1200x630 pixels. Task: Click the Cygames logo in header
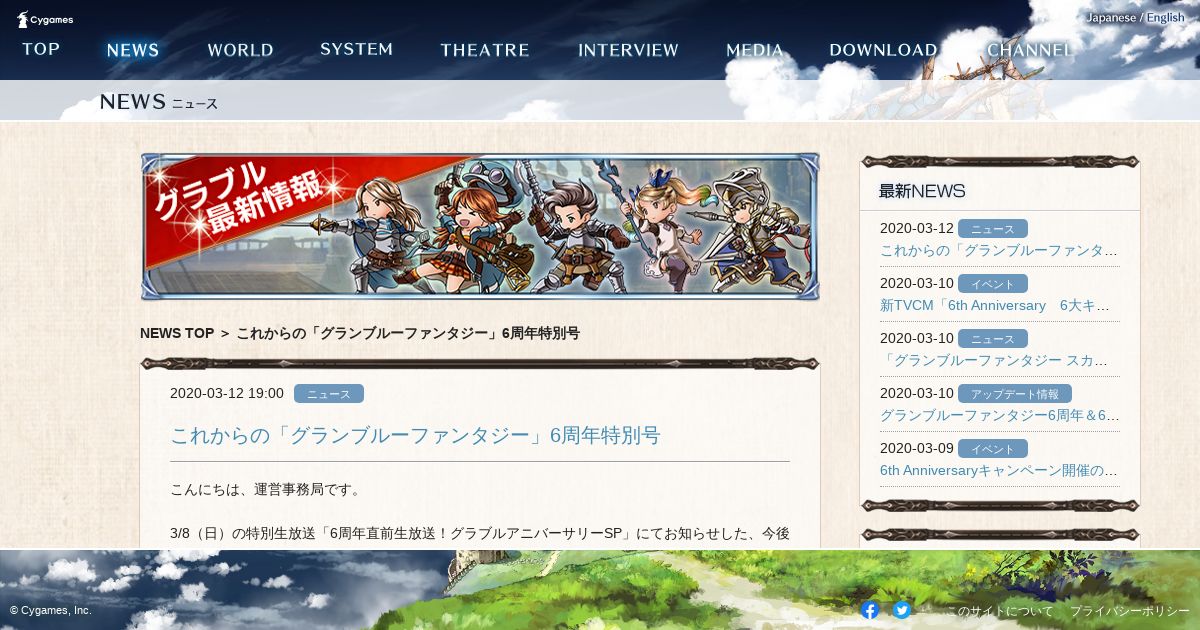pos(45,19)
